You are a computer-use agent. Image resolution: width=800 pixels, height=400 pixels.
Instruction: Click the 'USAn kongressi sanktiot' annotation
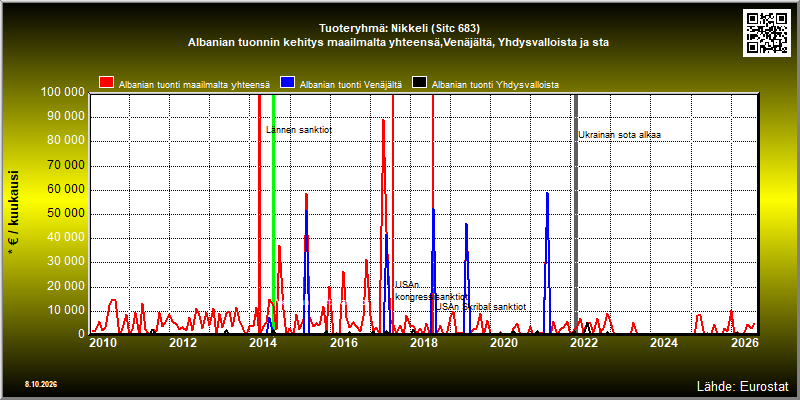431,291
